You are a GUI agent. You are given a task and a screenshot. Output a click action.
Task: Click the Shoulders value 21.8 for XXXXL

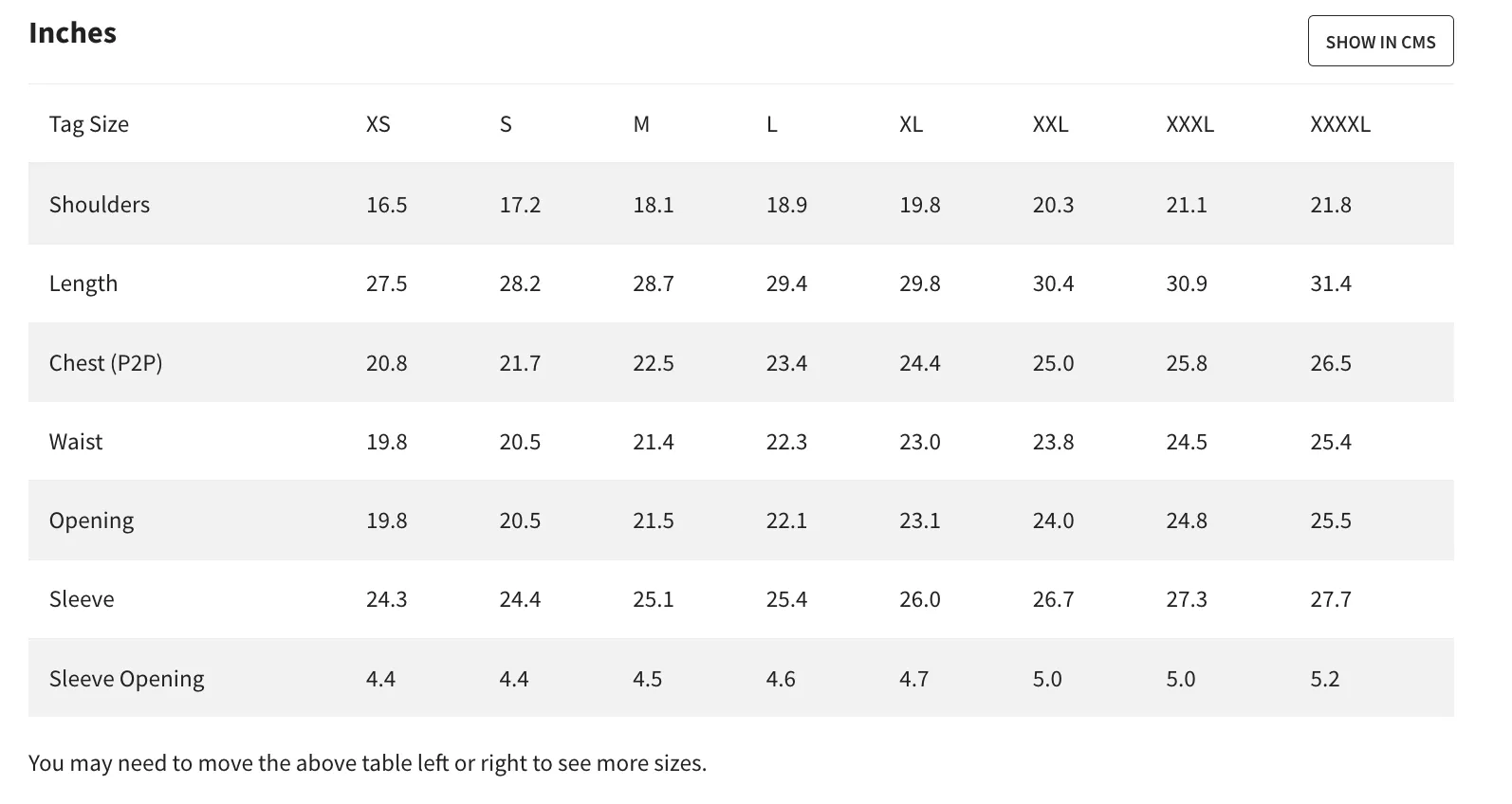click(x=1331, y=205)
